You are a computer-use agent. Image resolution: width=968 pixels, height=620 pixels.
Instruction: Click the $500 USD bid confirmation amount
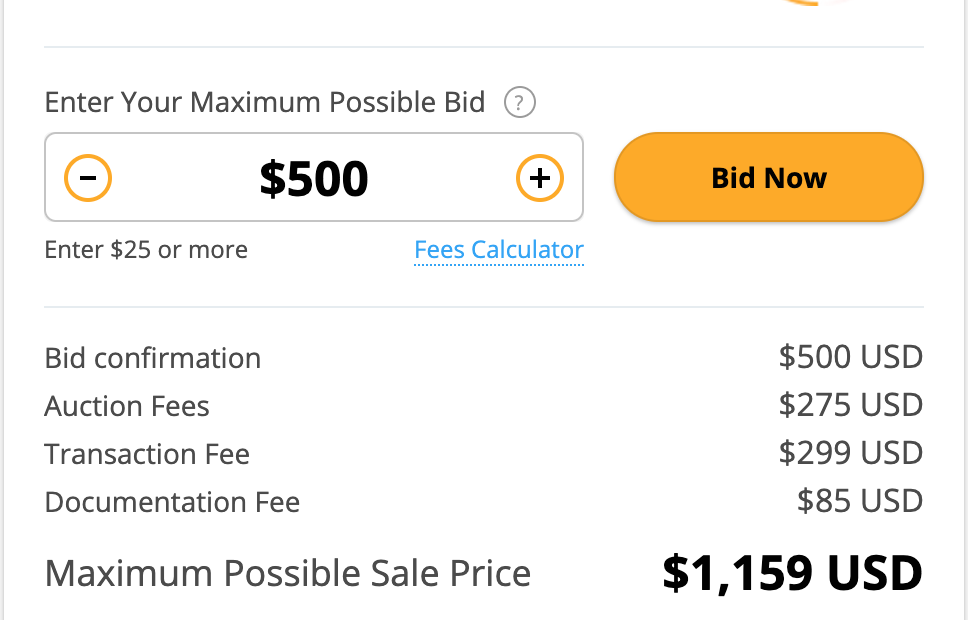[x=851, y=357]
